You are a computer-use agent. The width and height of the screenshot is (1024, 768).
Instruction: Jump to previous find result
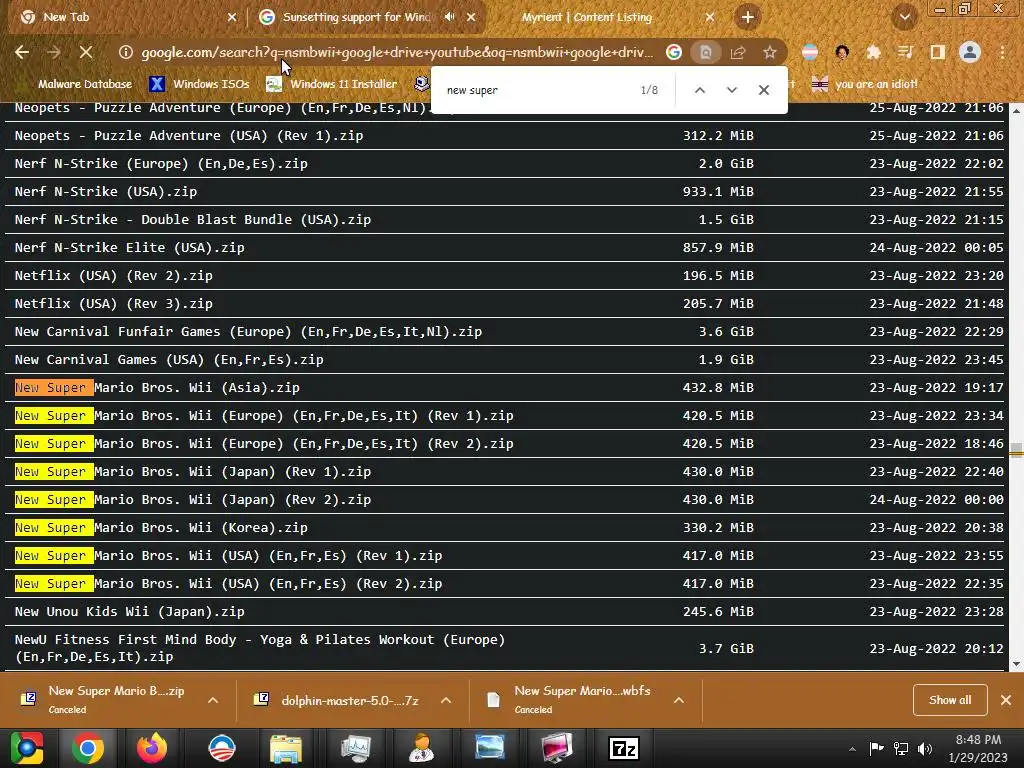click(699, 90)
